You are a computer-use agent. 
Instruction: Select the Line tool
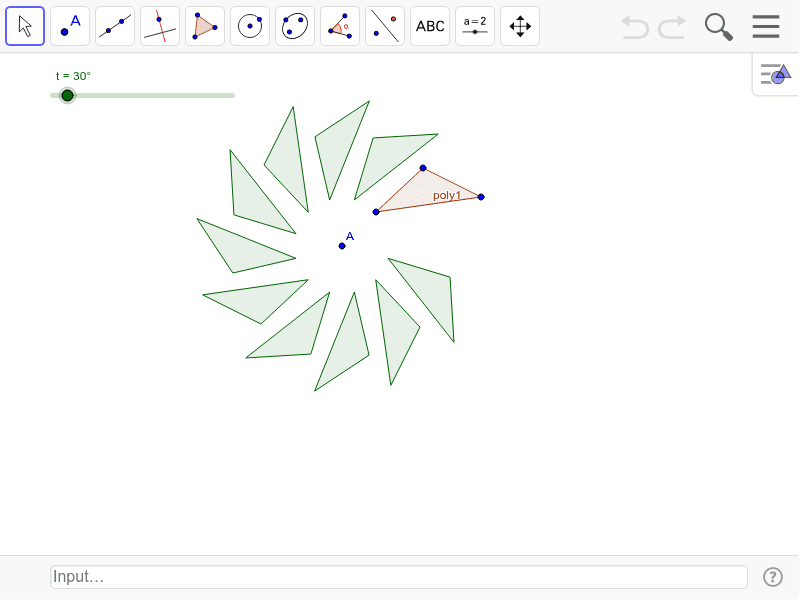tap(115, 26)
